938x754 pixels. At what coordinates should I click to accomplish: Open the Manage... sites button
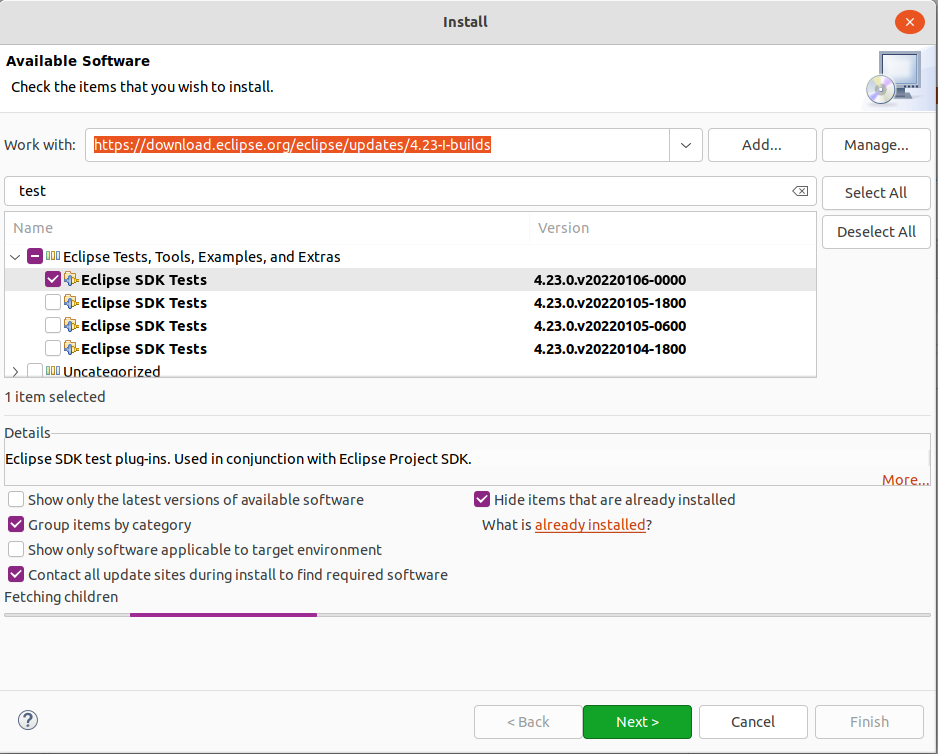[876, 145]
